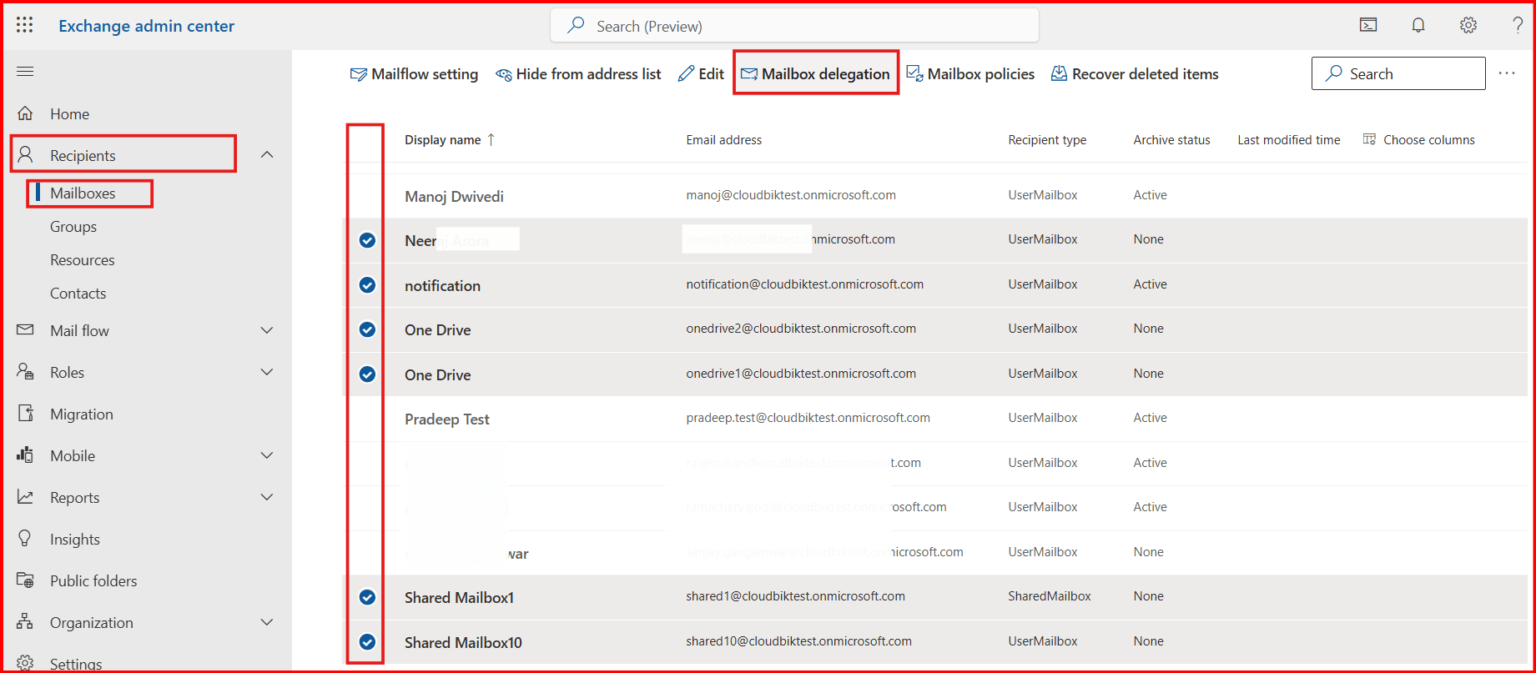This screenshot has height=673, width=1536.
Task: Open the Mailbox delegation tool
Action: coord(815,72)
